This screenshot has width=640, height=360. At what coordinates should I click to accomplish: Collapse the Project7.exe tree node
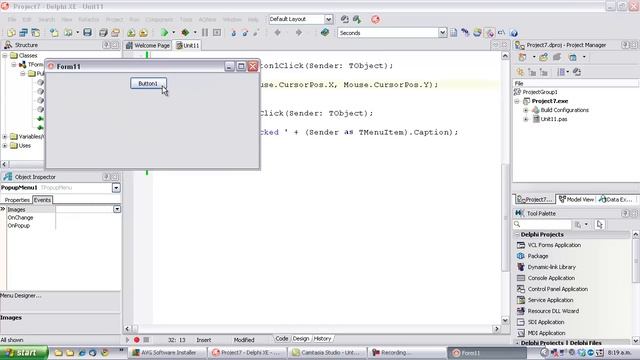click(x=517, y=101)
